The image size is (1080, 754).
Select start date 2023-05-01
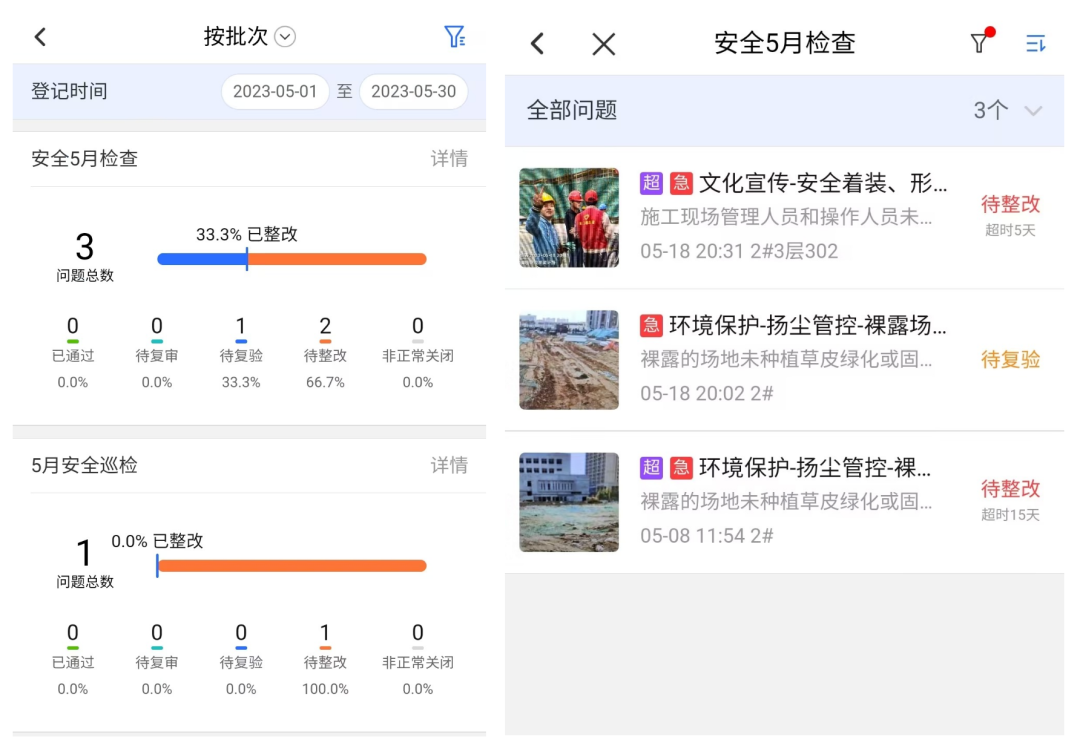[x=275, y=92]
